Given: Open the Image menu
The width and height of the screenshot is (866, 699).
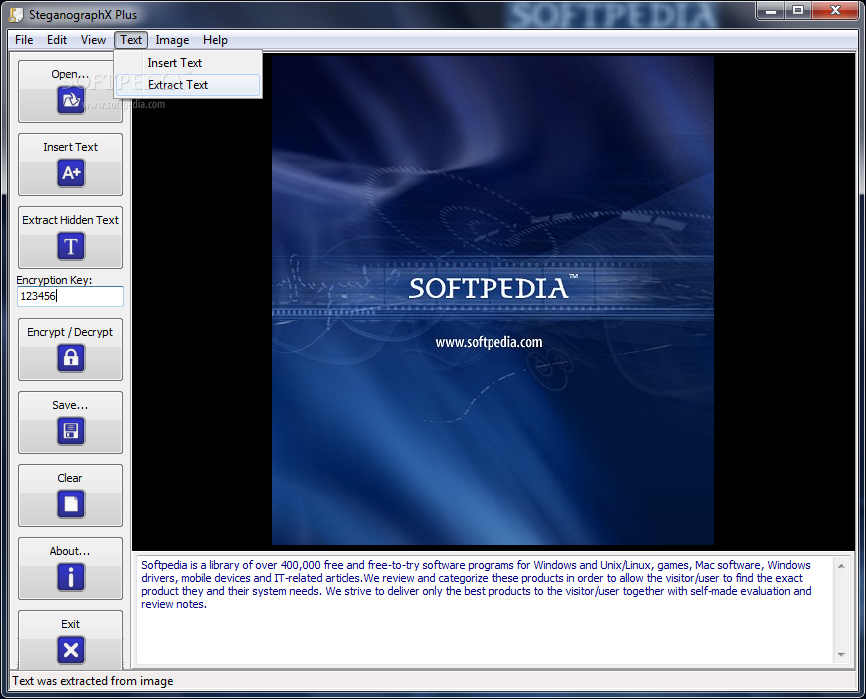Looking at the screenshot, I should (x=172, y=40).
